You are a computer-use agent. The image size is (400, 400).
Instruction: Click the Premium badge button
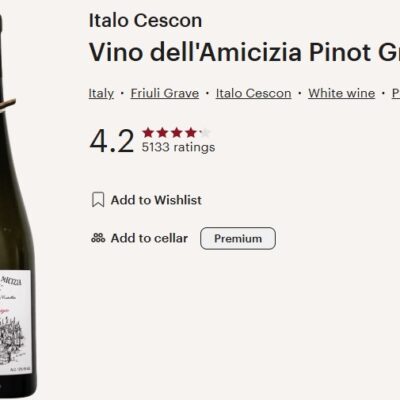238,238
